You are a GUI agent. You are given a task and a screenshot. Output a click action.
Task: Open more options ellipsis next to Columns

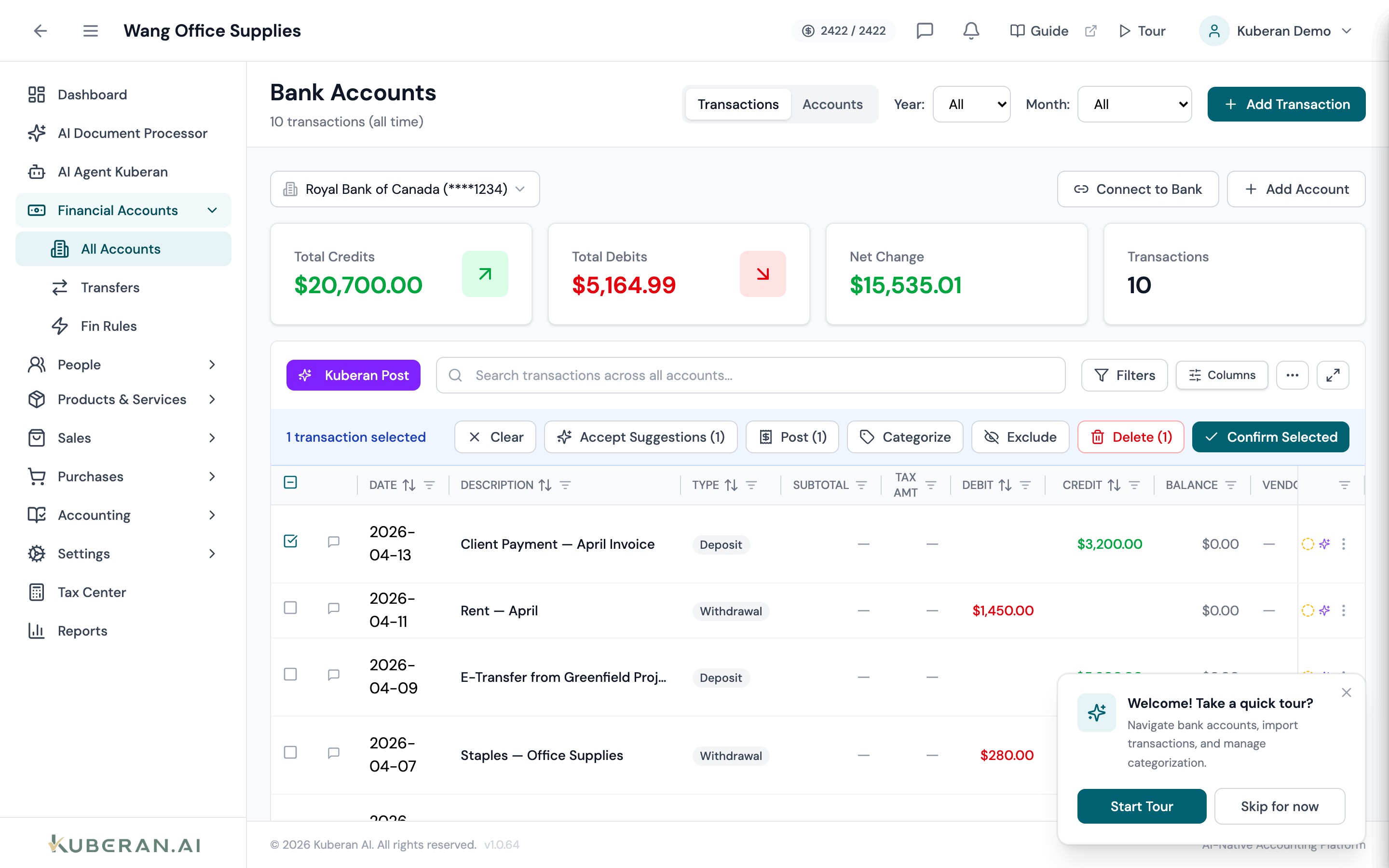point(1292,376)
